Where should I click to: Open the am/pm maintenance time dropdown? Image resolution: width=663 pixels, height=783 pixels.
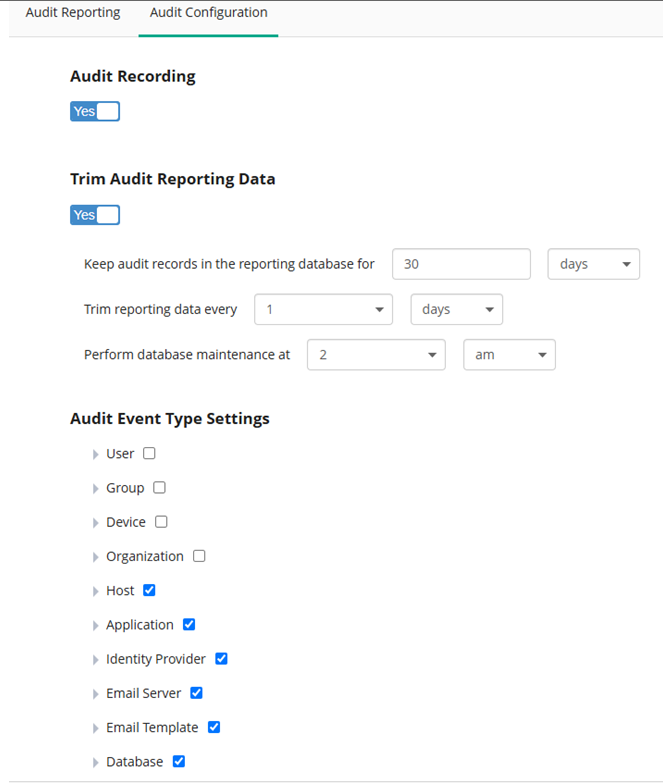[x=509, y=355]
